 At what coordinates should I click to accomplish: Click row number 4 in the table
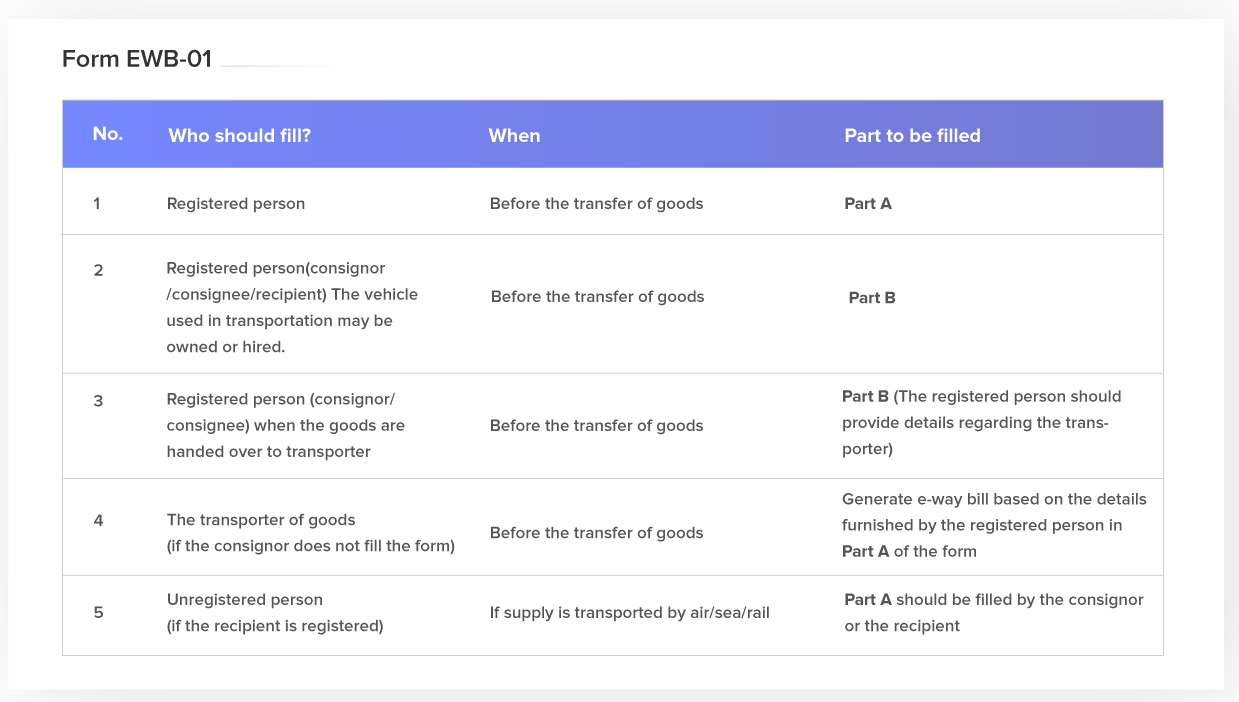(98, 520)
